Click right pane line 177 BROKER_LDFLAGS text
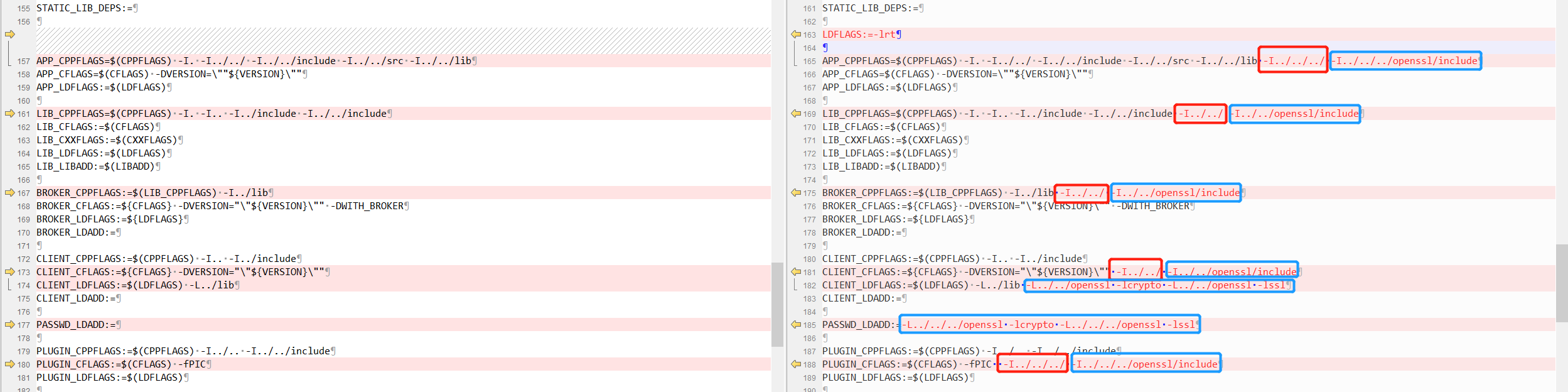Viewport: 1568px width, 392px height. coord(898,219)
